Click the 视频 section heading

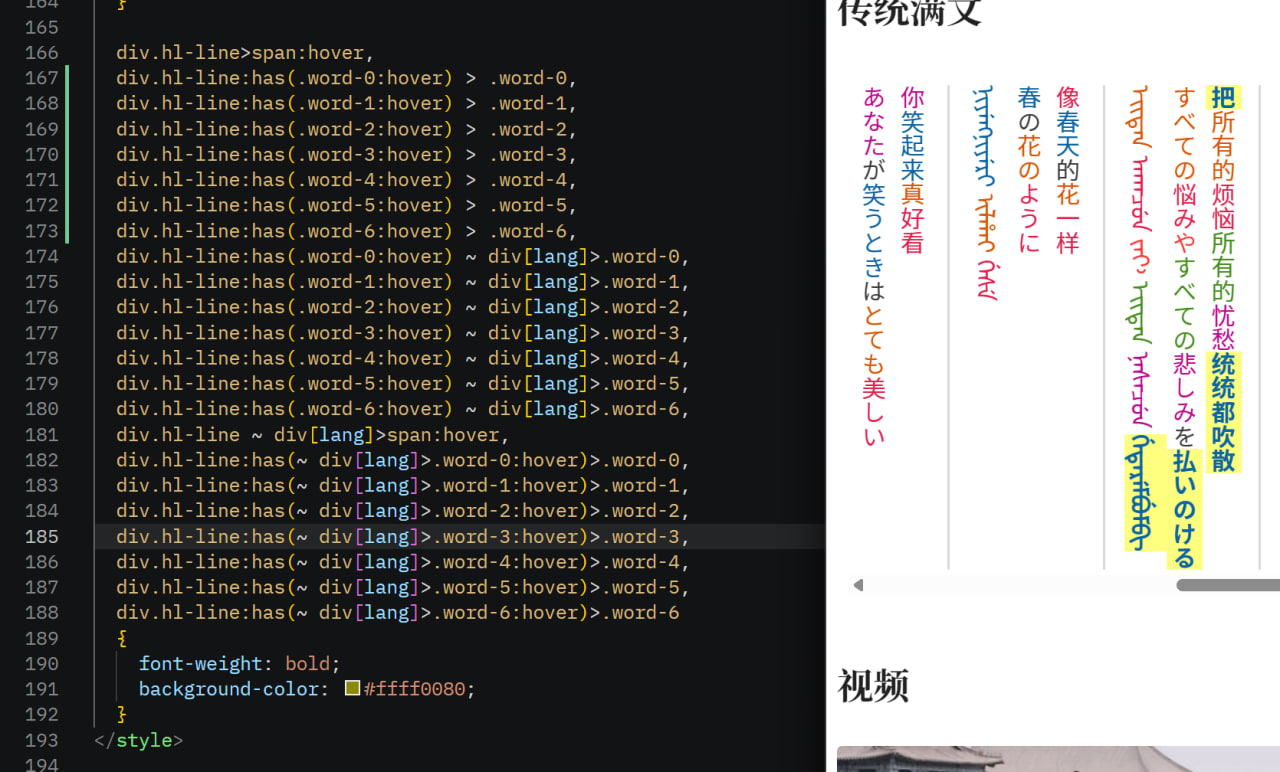(872, 687)
